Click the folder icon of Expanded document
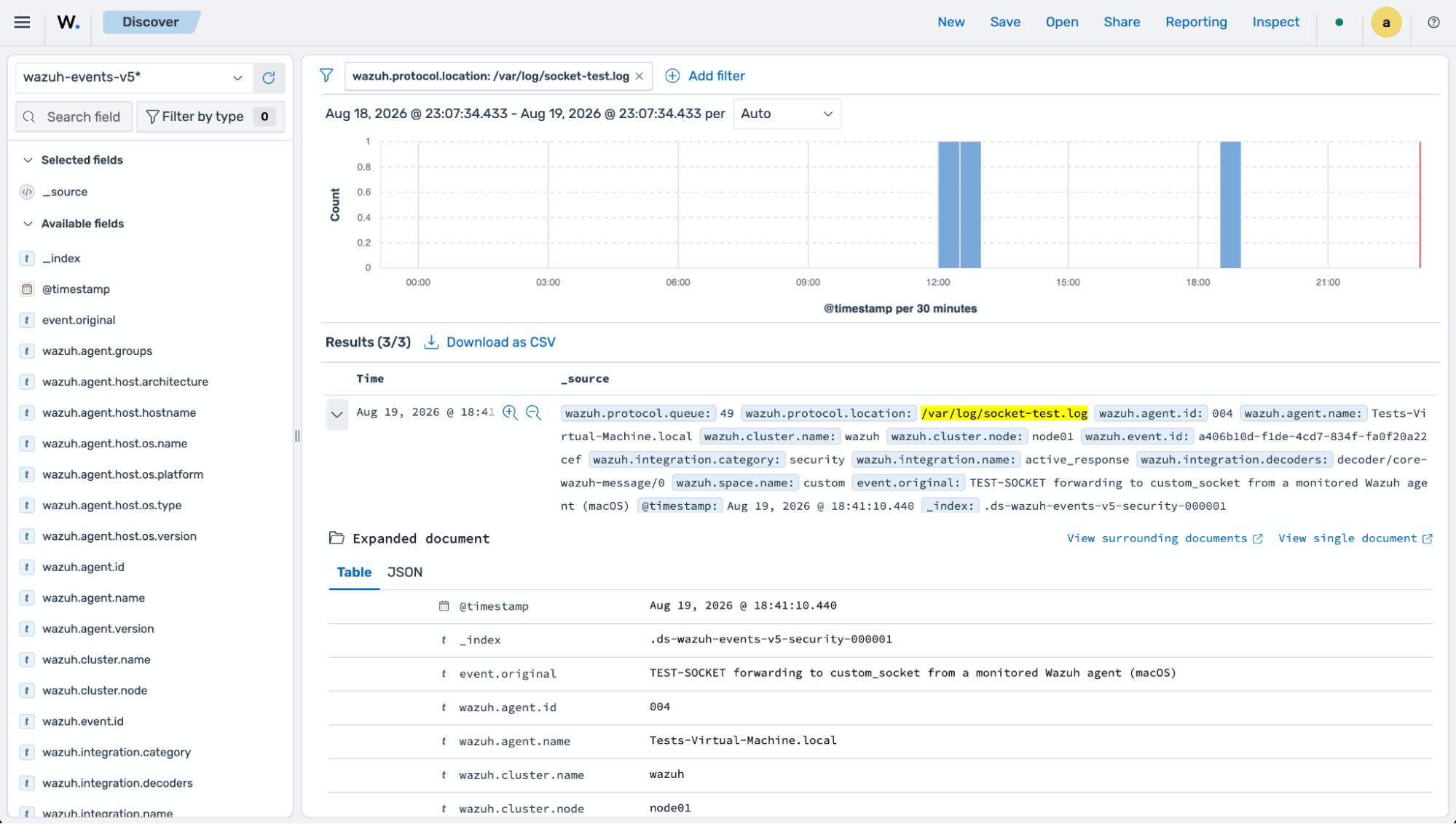1456x824 pixels. tap(337, 538)
